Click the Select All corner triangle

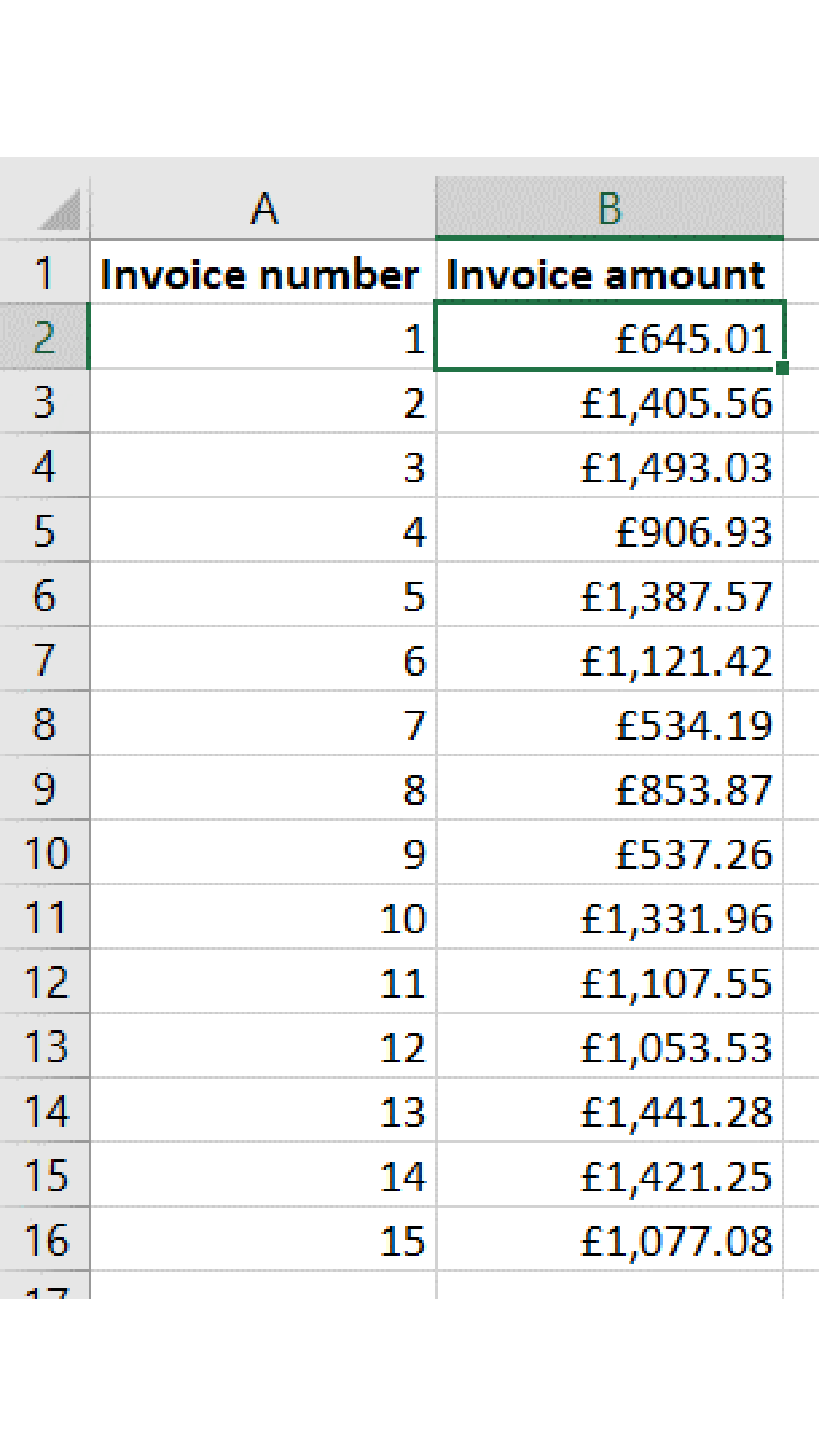coord(61,211)
